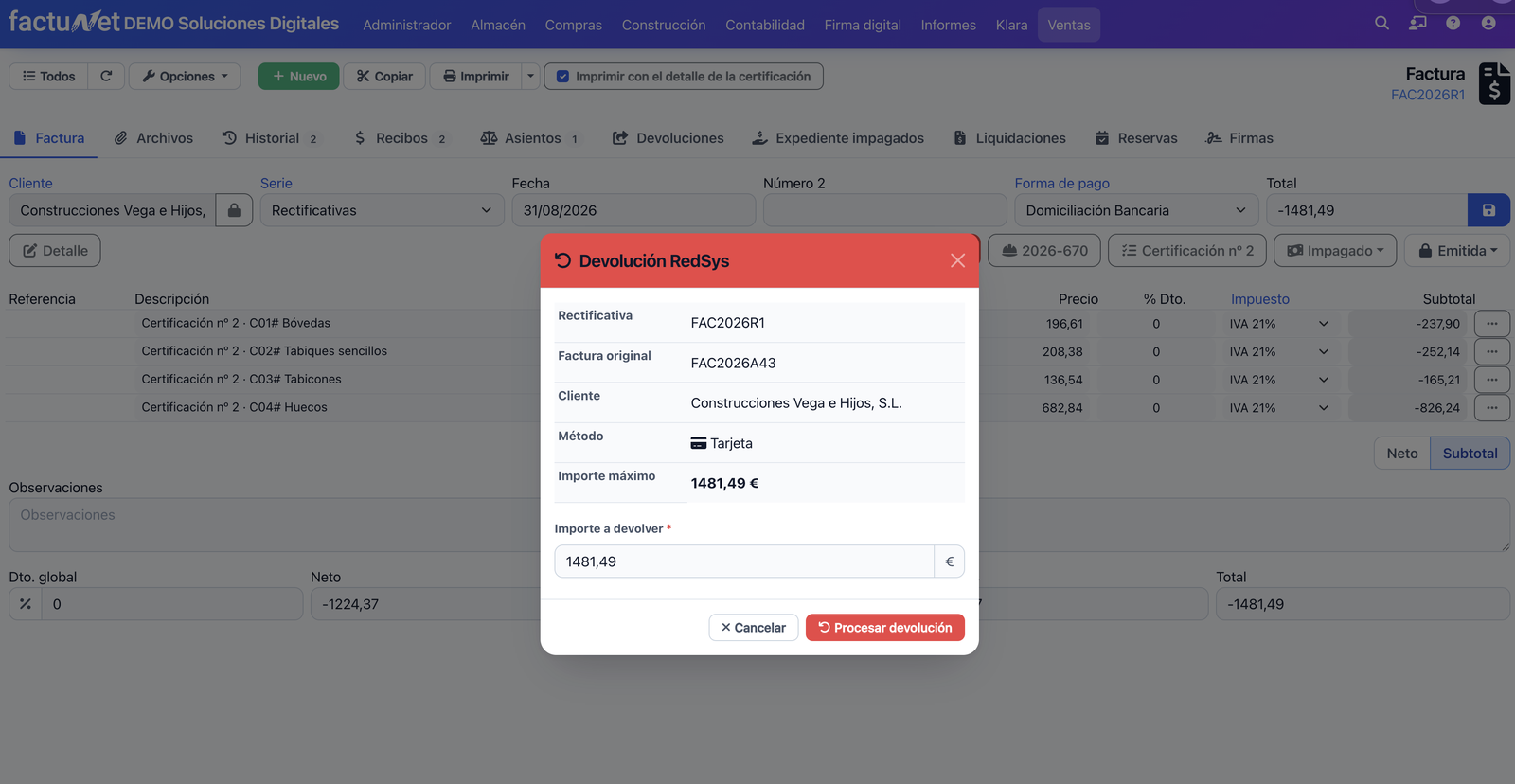Open row options for C02# Tabiques sencillos line
This screenshot has width=1515, height=784.
point(1492,351)
